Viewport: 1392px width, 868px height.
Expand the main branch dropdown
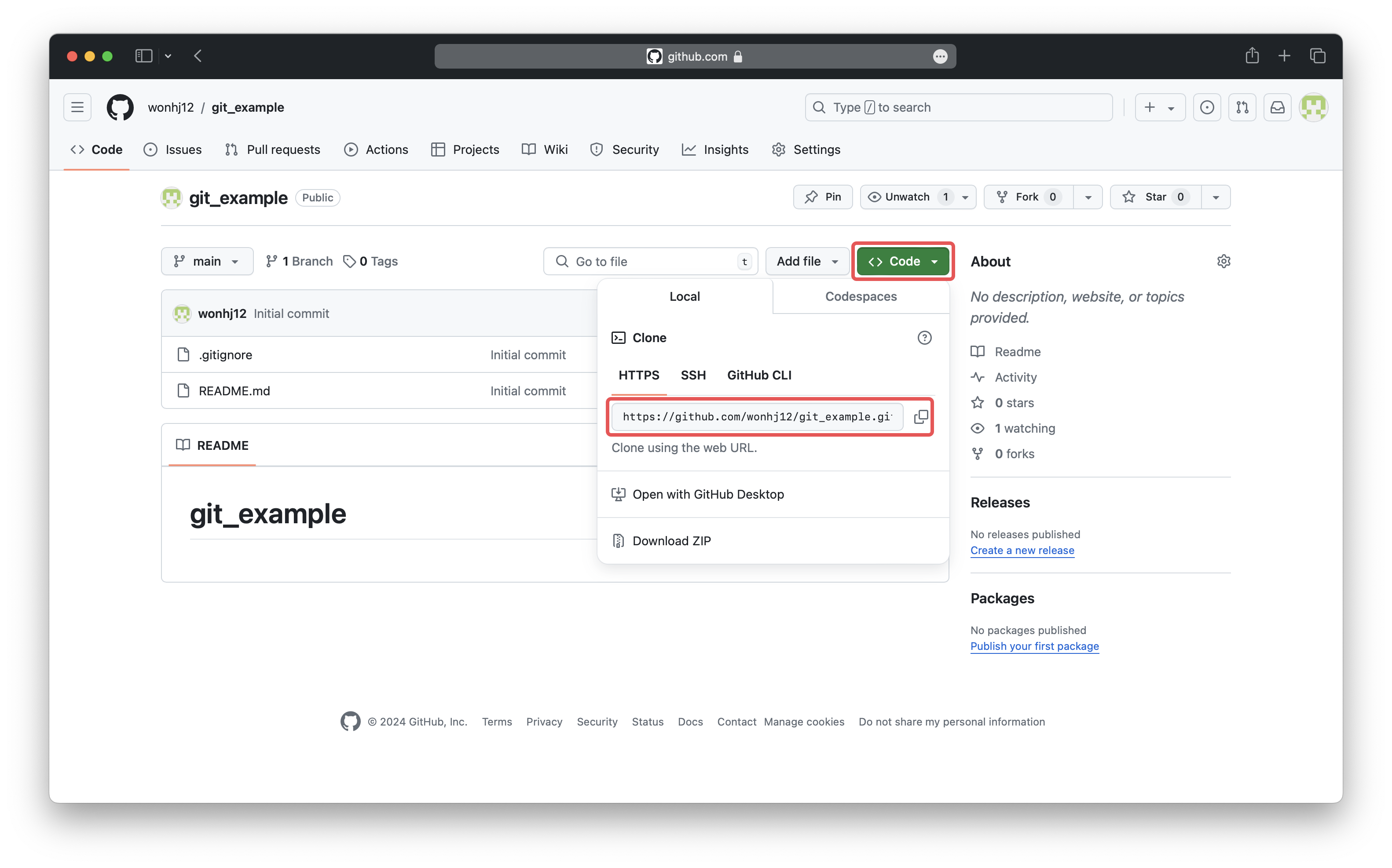pyautogui.click(x=207, y=261)
